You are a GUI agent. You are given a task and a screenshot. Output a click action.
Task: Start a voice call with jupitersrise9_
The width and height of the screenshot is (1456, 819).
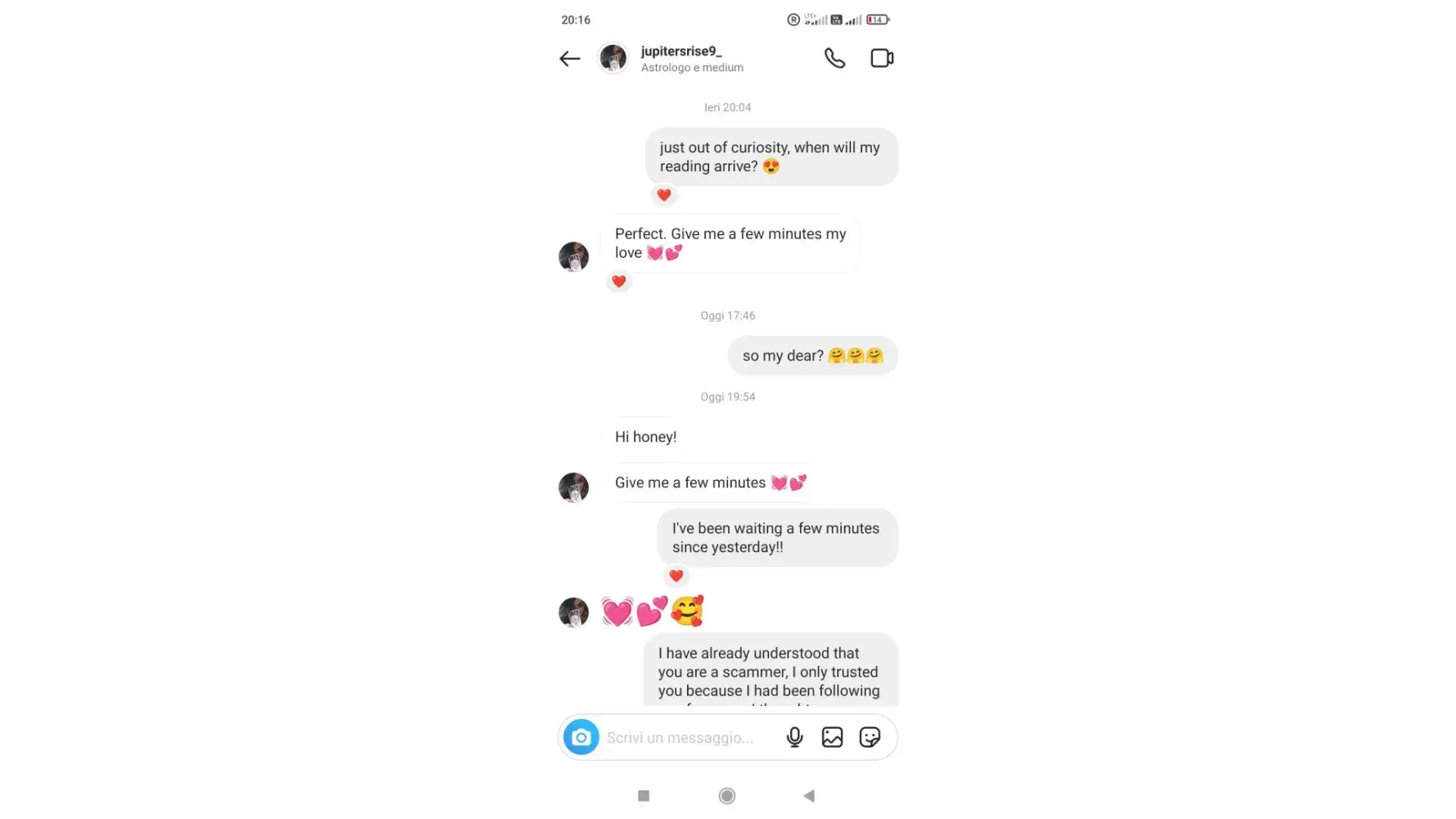click(834, 58)
